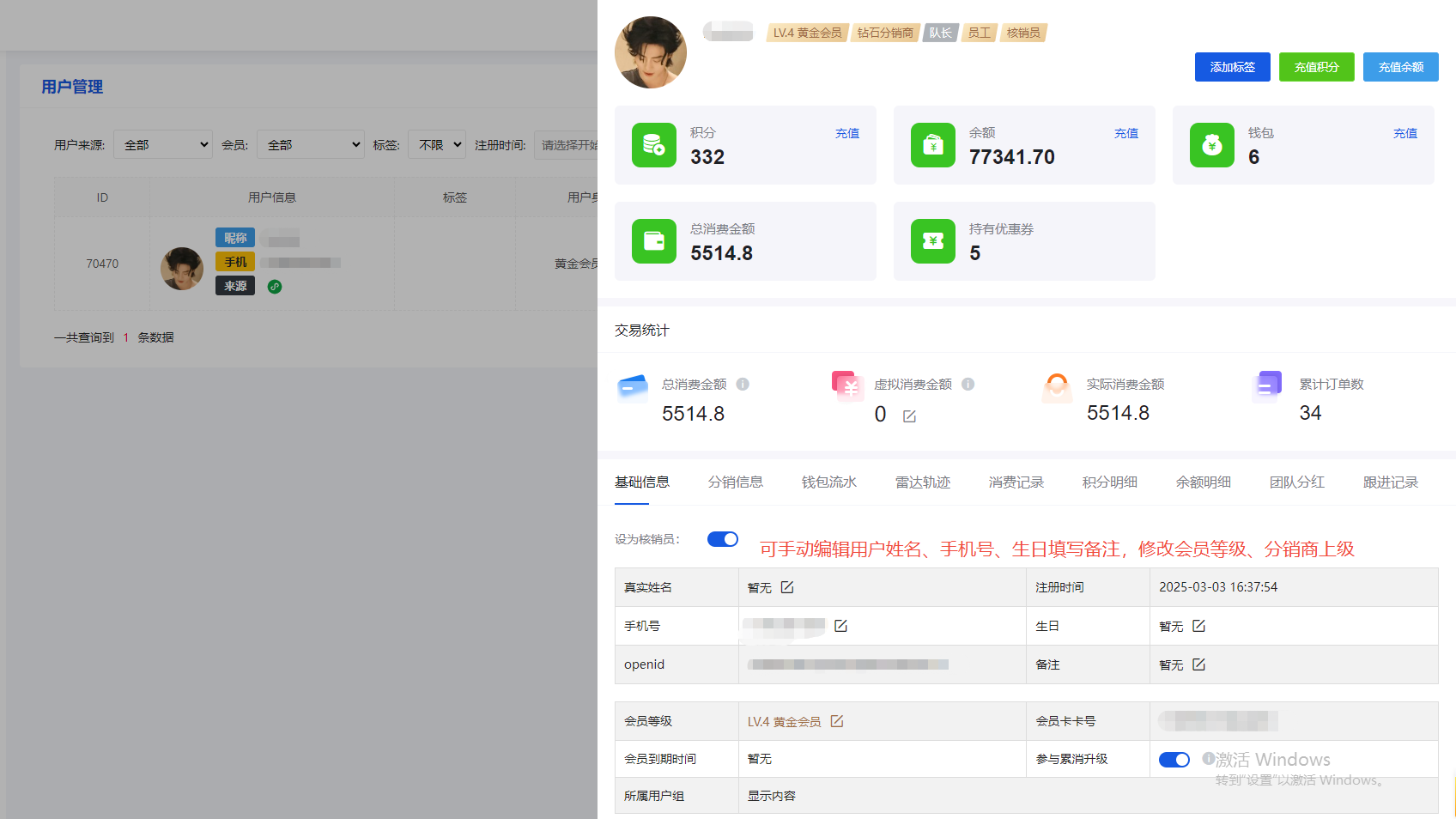Click 充值 link in the 钱包 card
The height and width of the screenshot is (819, 1456).
click(x=1404, y=133)
